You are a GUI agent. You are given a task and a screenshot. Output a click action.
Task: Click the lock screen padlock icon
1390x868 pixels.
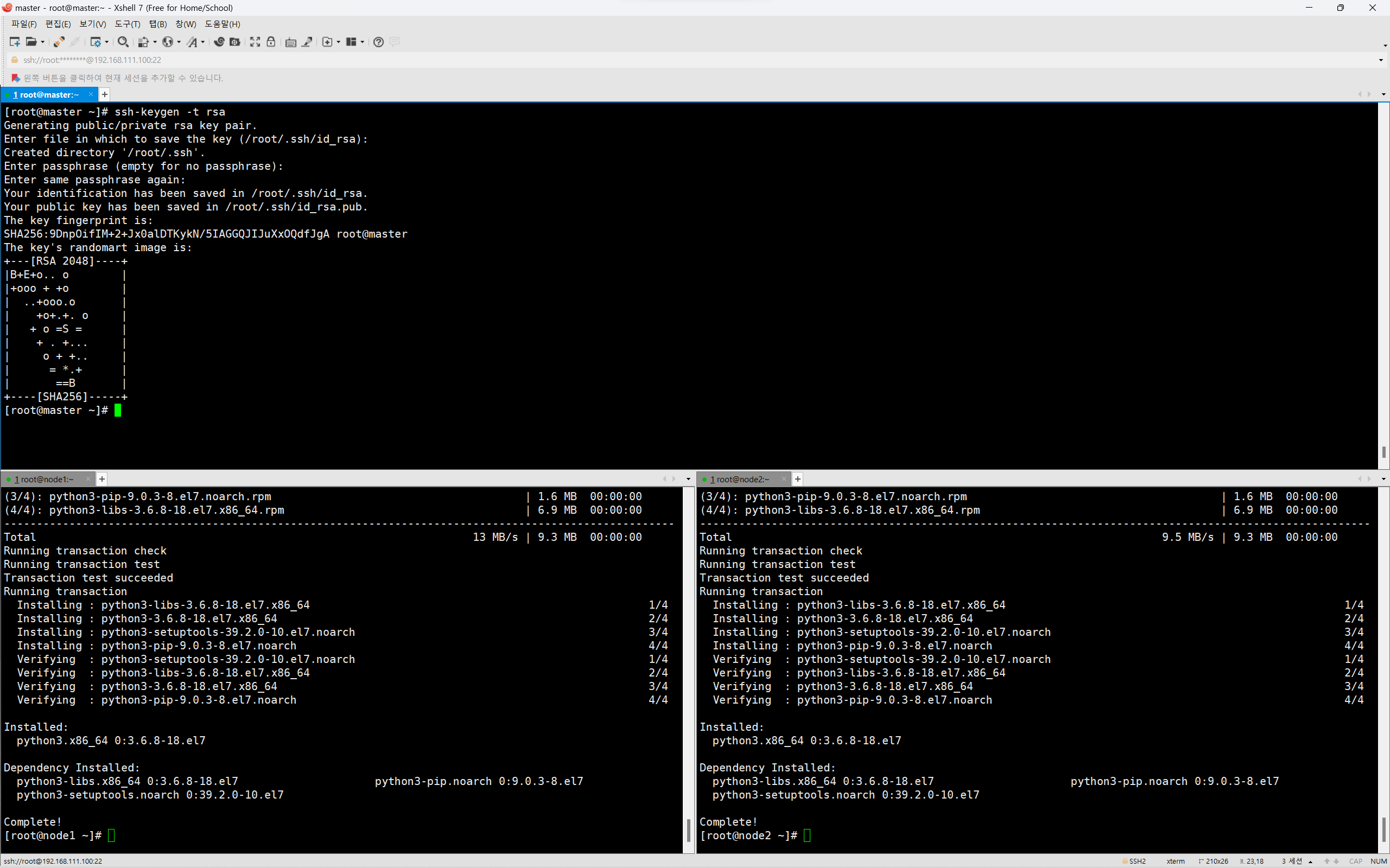271,42
